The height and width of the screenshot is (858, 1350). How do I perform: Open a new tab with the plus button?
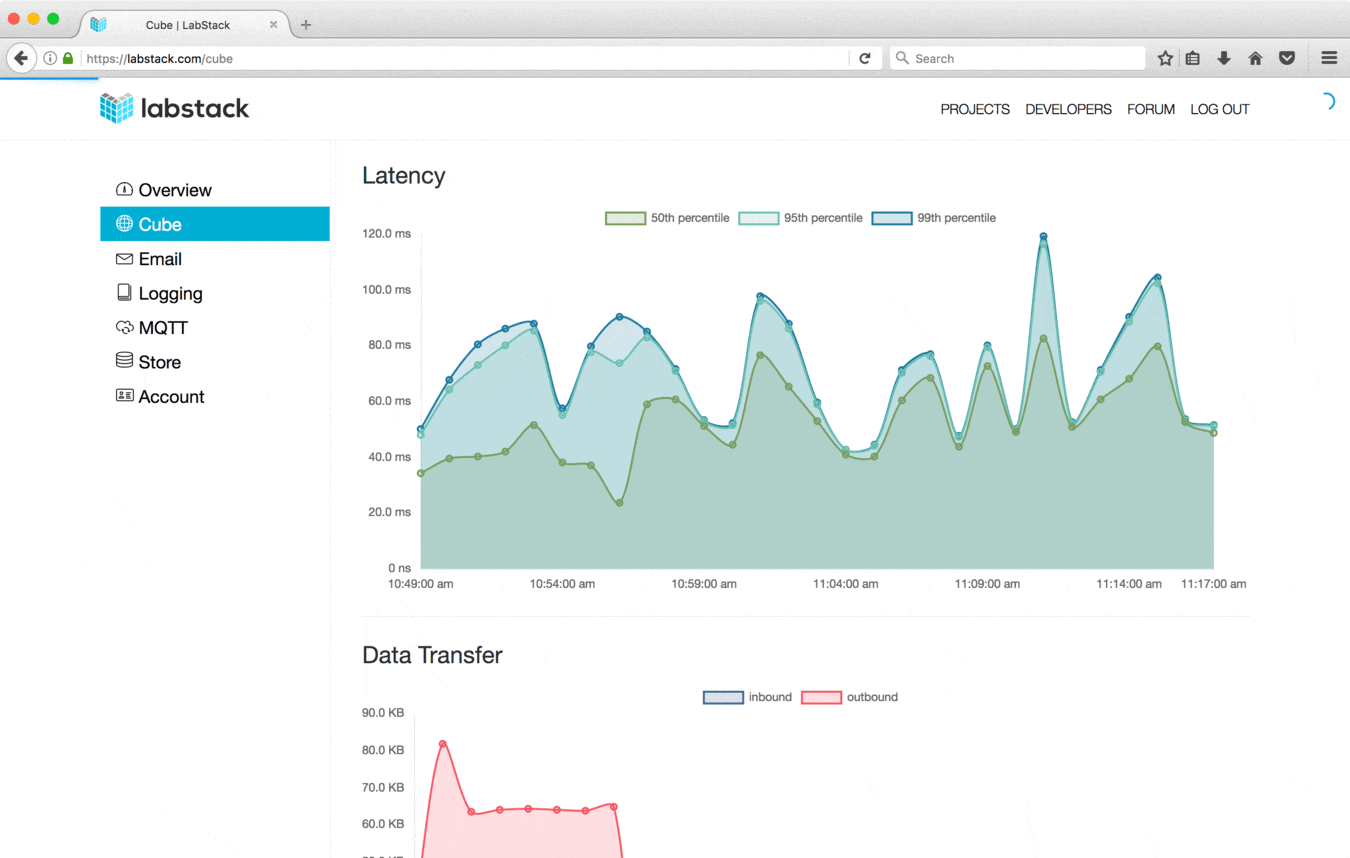point(306,25)
